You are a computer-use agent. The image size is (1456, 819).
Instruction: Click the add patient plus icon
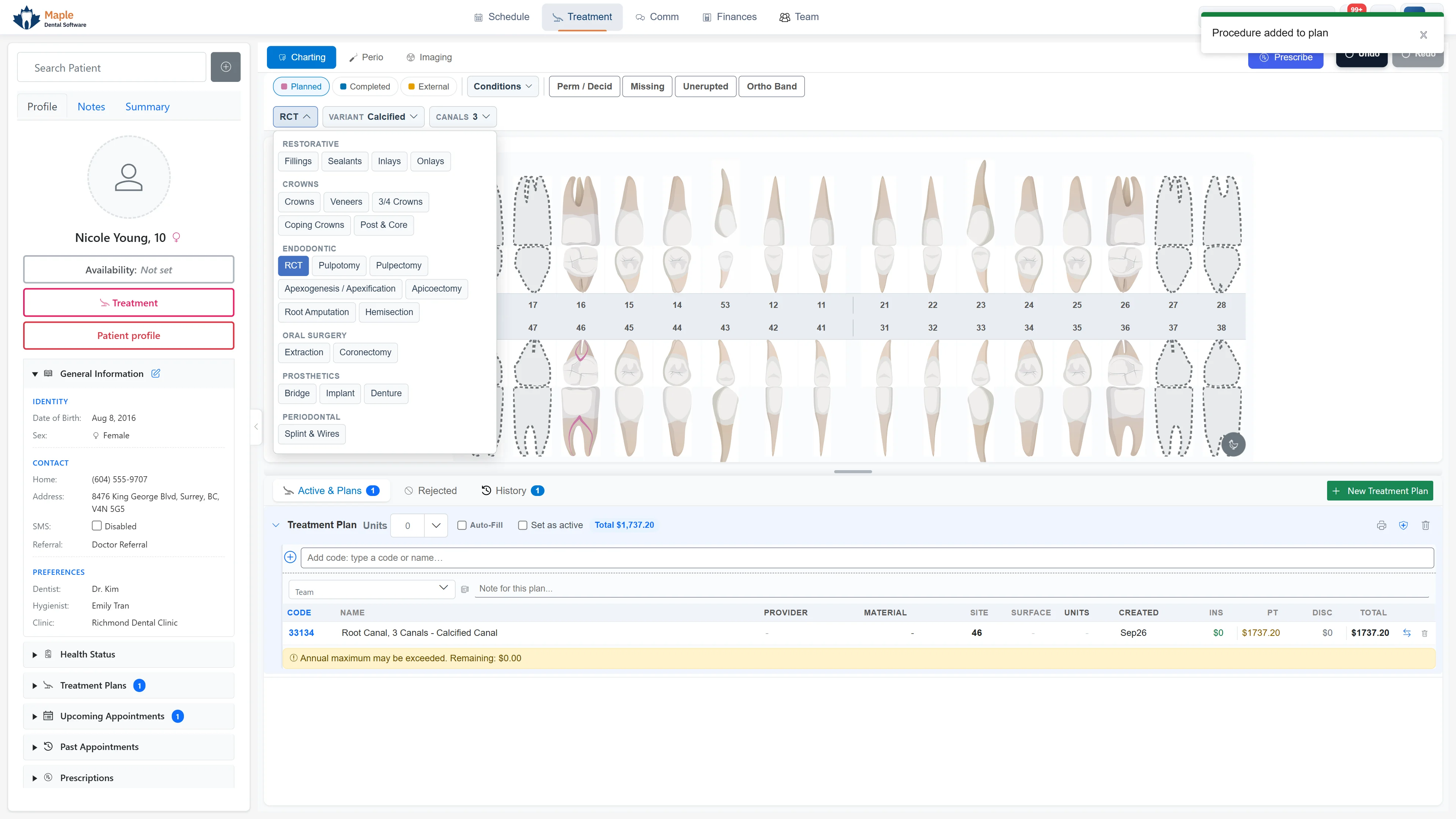[x=226, y=67]
